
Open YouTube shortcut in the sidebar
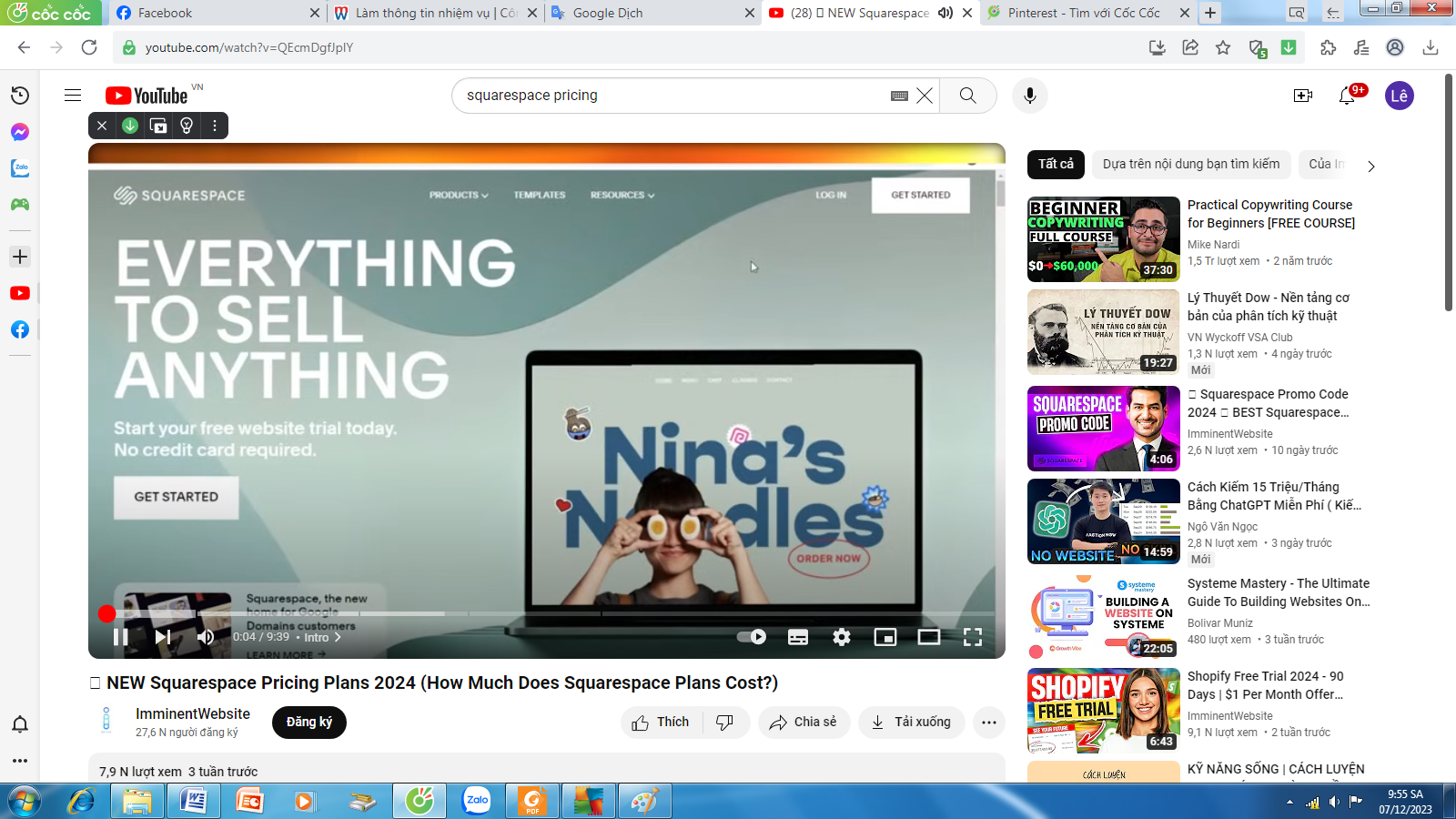point(20,293)
